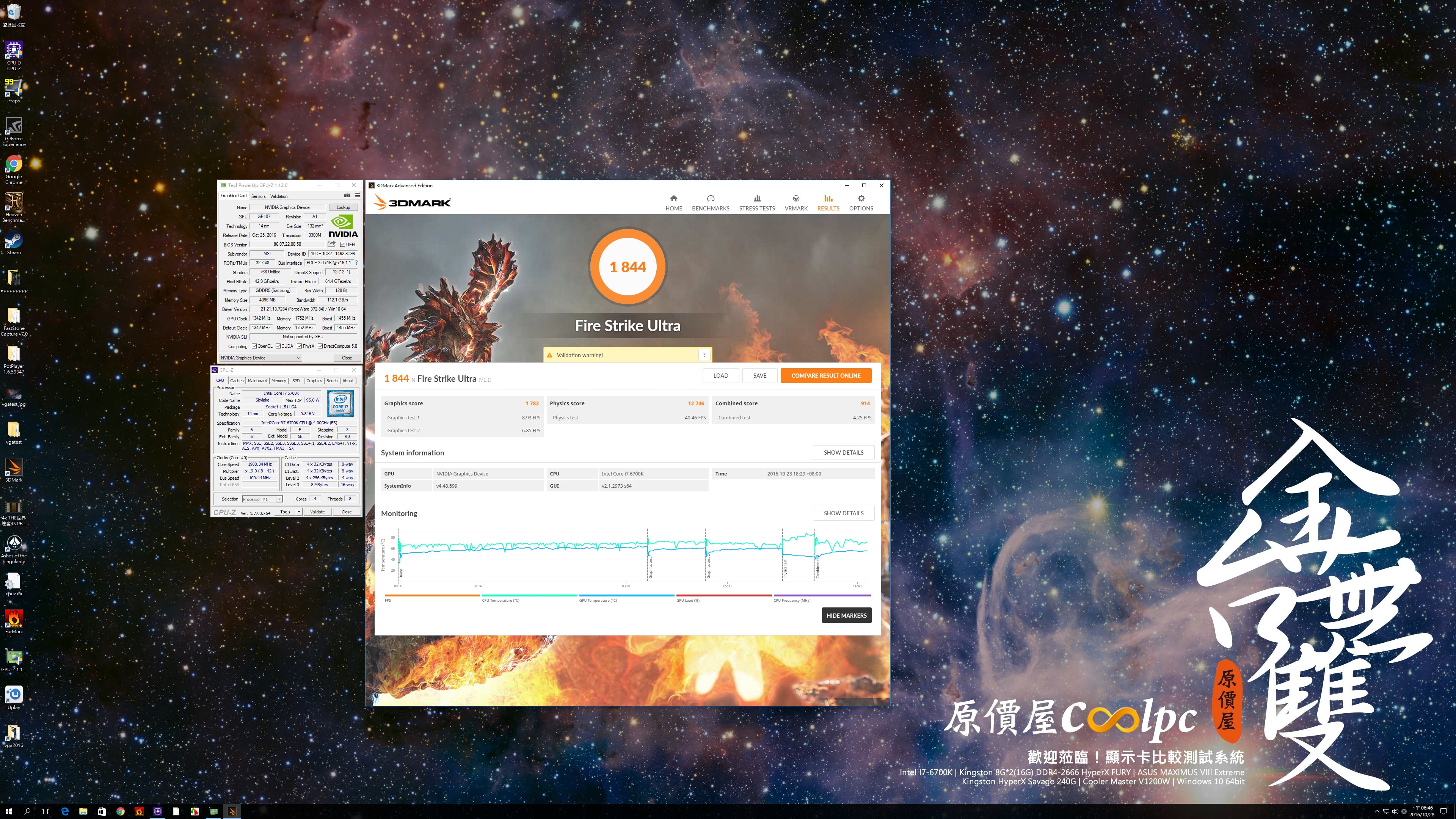Click the Tools button in CPU-Z

286,511
